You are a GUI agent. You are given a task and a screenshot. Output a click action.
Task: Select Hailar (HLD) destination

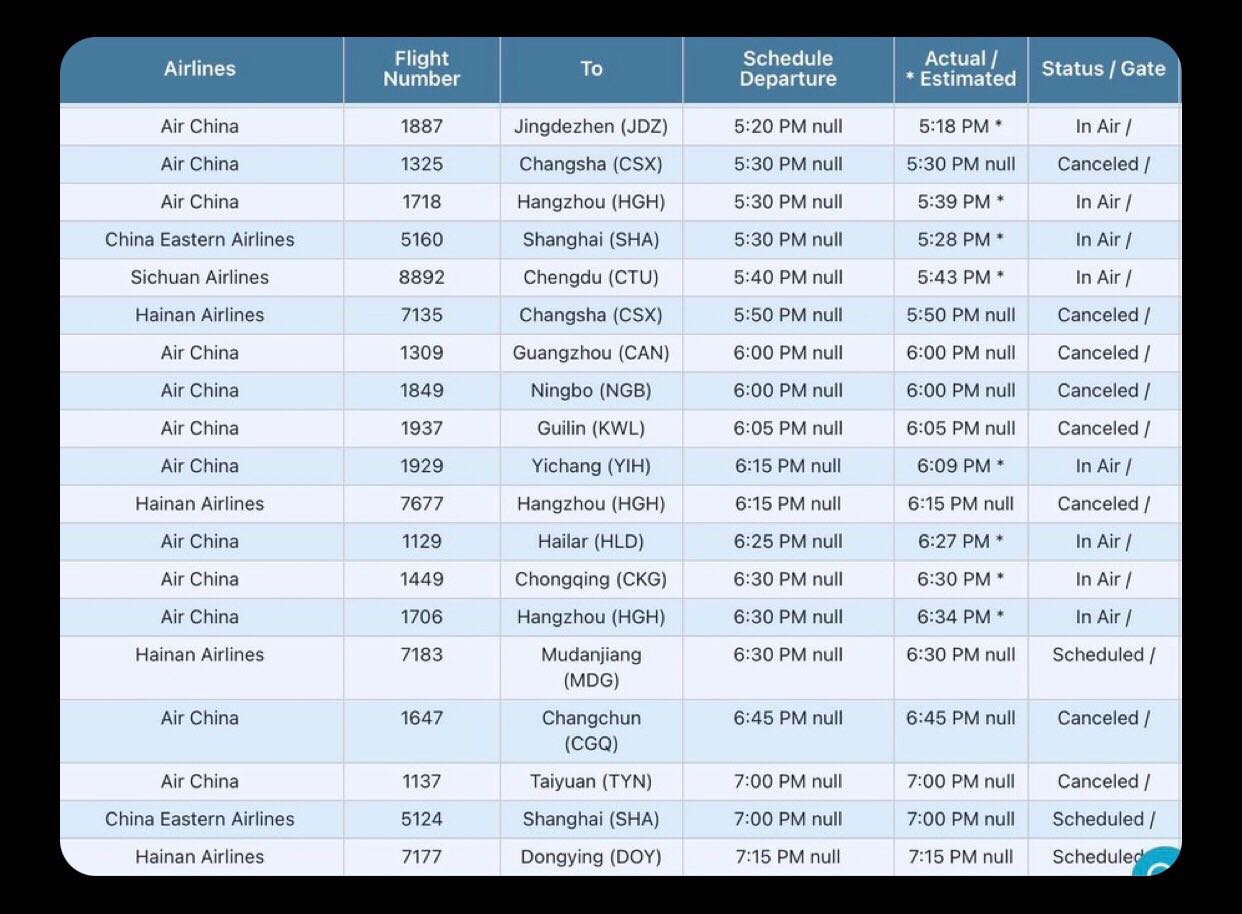coord(591,542)
